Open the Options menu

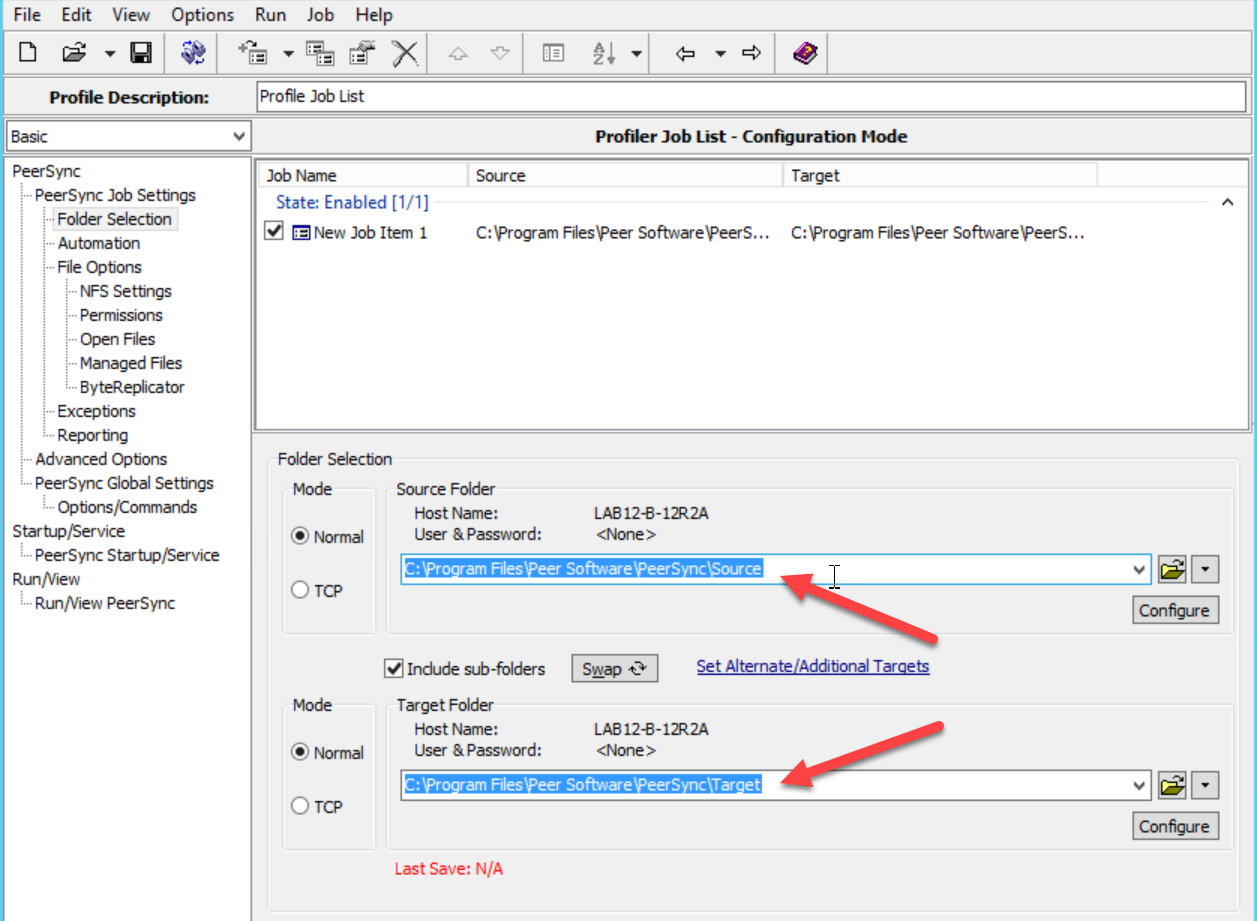coord(202,15)
